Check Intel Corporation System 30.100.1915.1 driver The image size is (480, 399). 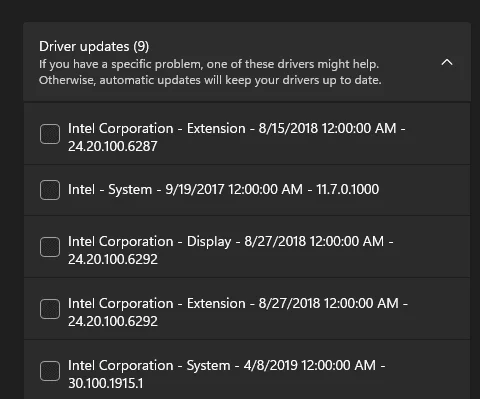[50, 371]
